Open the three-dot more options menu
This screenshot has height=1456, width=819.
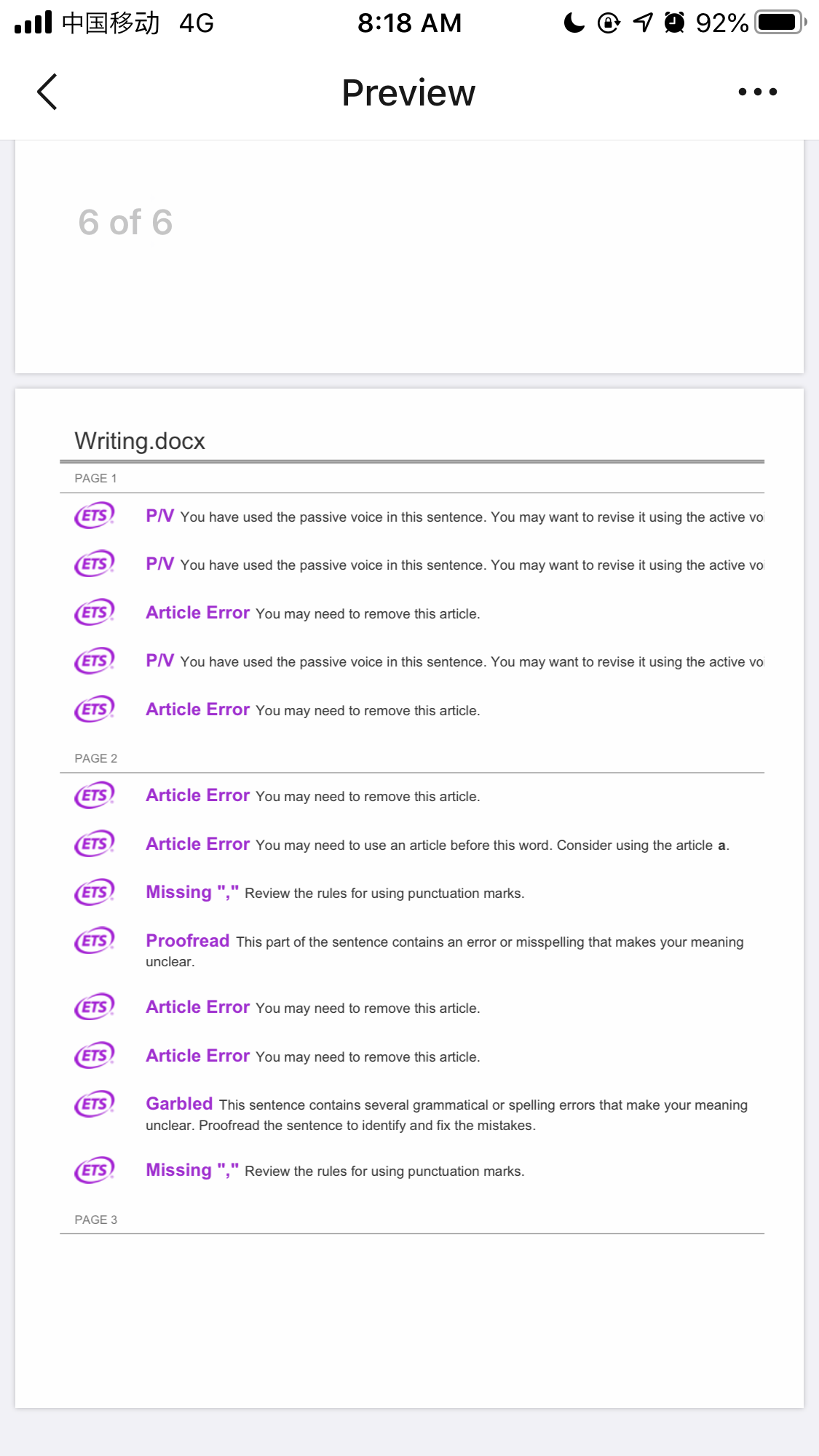click(x=757, y=92)
